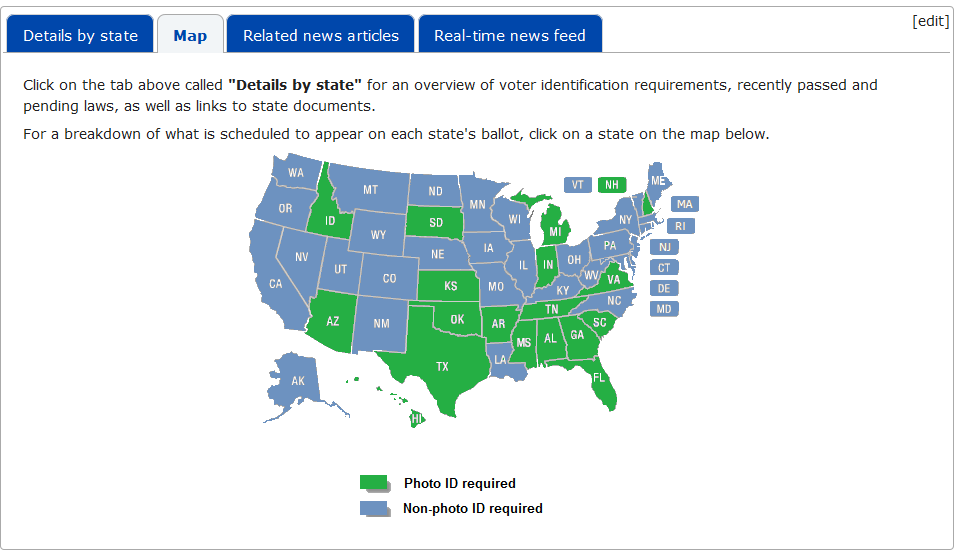Choose the CT state label box
958x560 pixels.
(664, 267)
